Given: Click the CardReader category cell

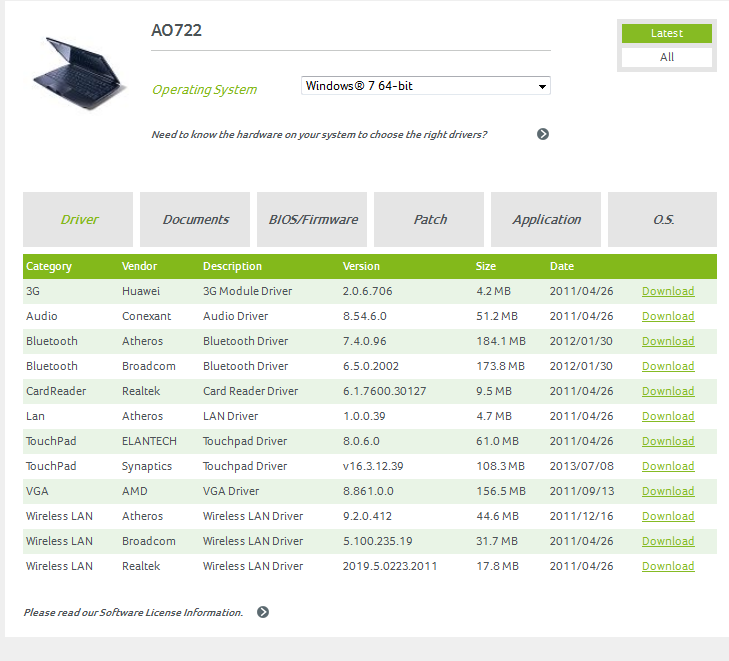Looking at the screenshot, I should click(56, 391).
